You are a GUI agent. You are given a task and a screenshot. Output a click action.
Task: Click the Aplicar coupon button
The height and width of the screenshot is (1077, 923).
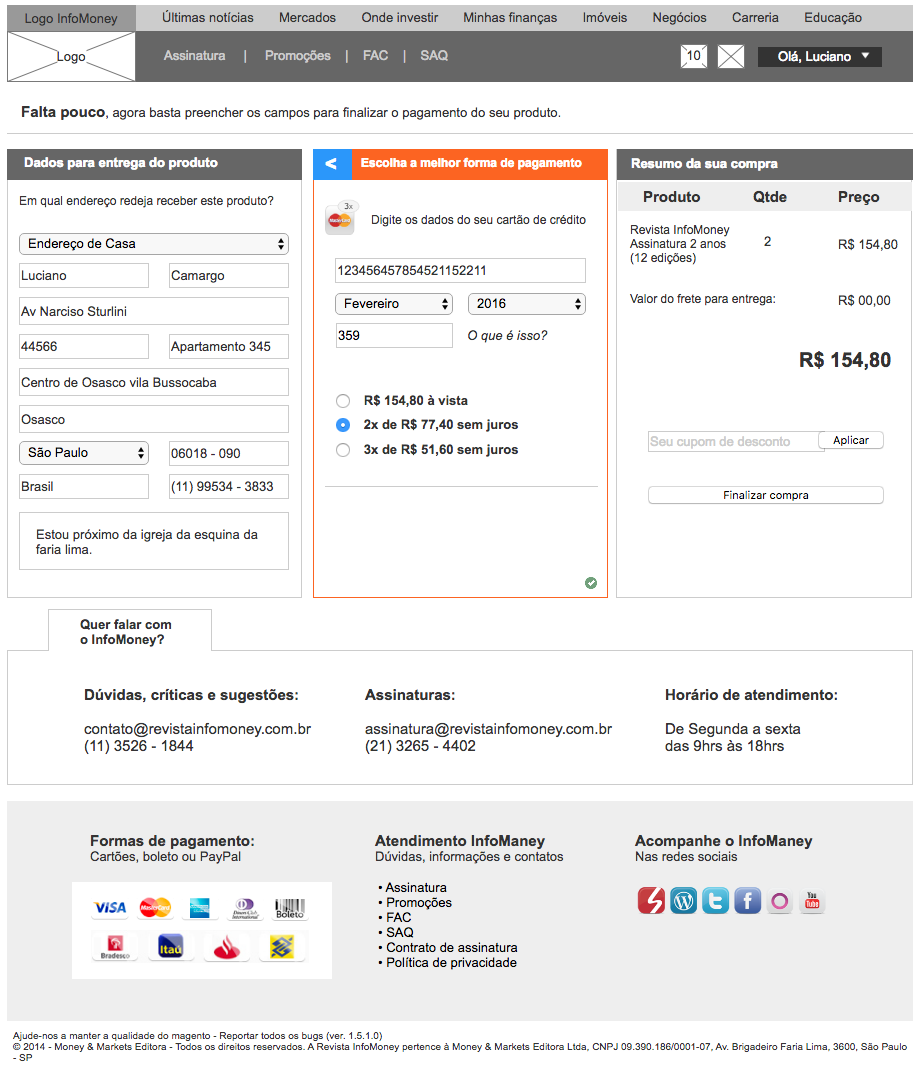click(x=851, y=440)
